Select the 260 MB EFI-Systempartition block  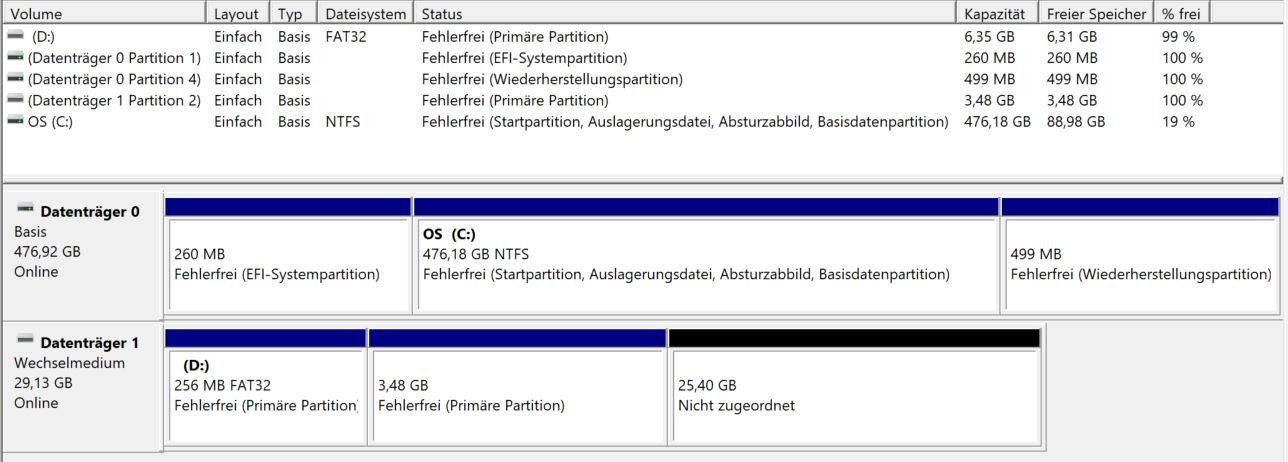pyautogui.click(x=288, y=265)
